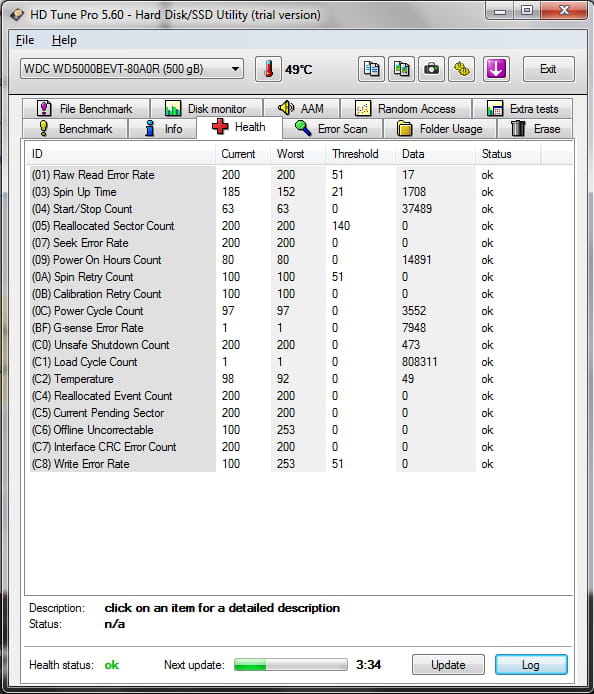The height and width of the screenshot is (694, 594).
Task: Open the Extra tests tab
Action: click(x=522, y=108)
